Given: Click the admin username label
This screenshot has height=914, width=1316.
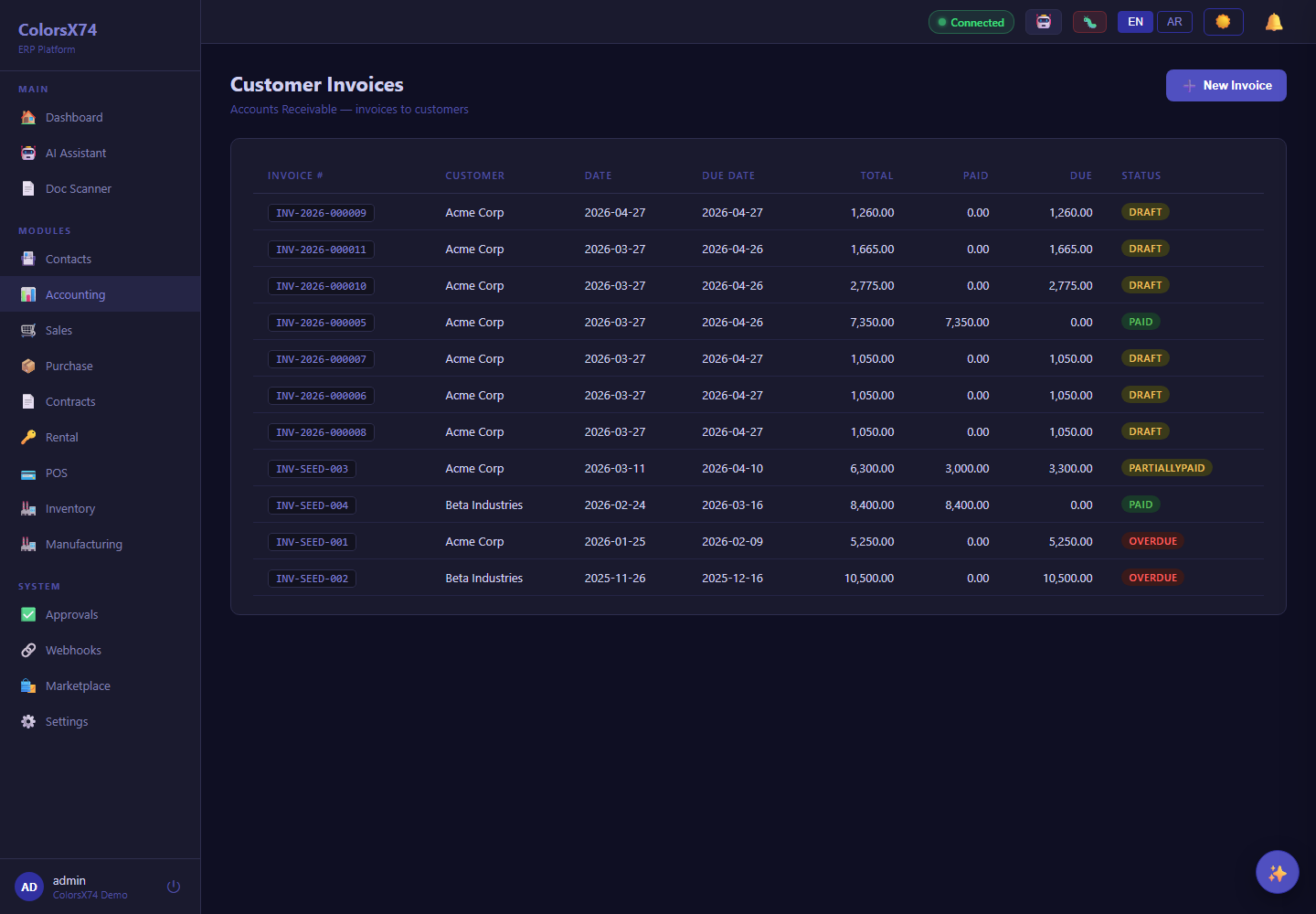Looking at the screenshot, I should tap(69, 880).
